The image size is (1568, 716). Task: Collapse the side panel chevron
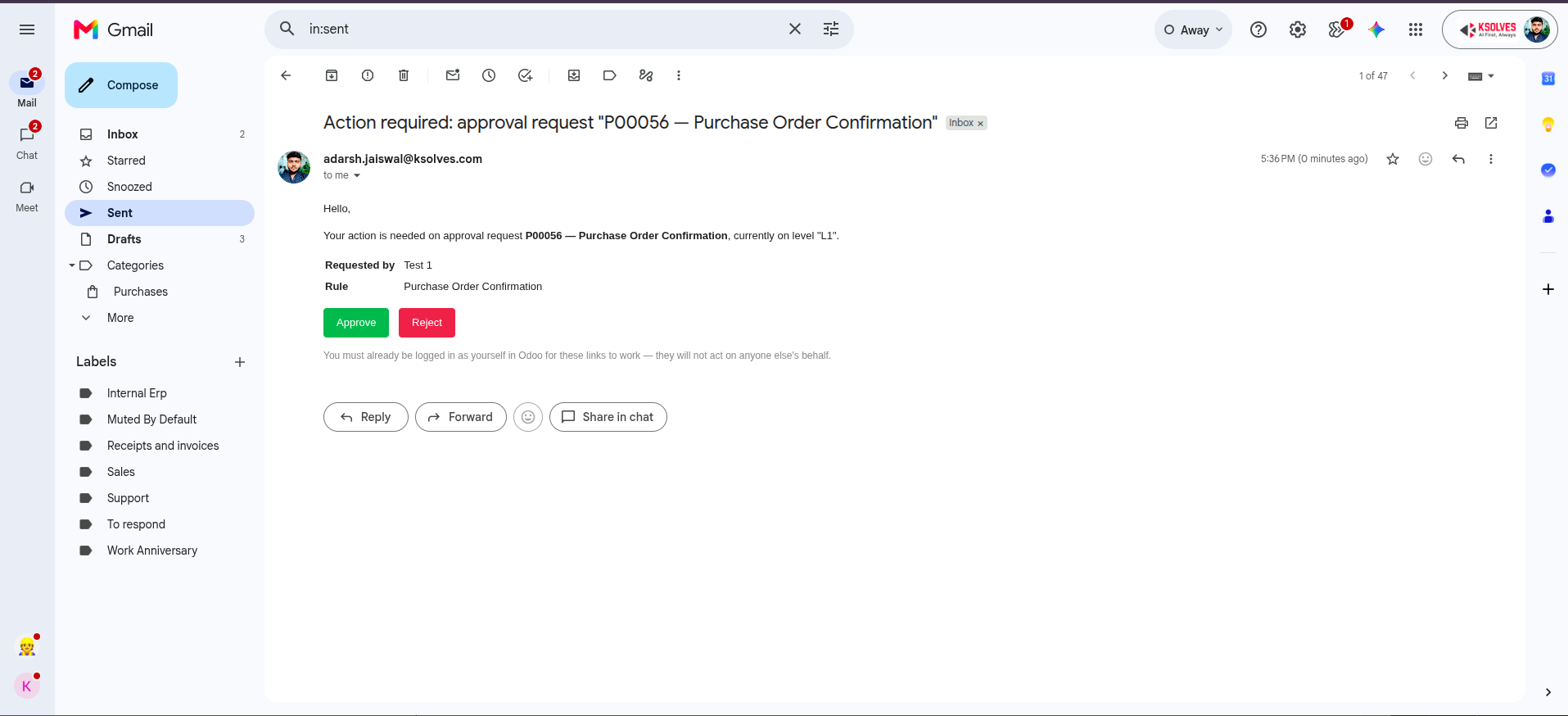click(1548, 692)
